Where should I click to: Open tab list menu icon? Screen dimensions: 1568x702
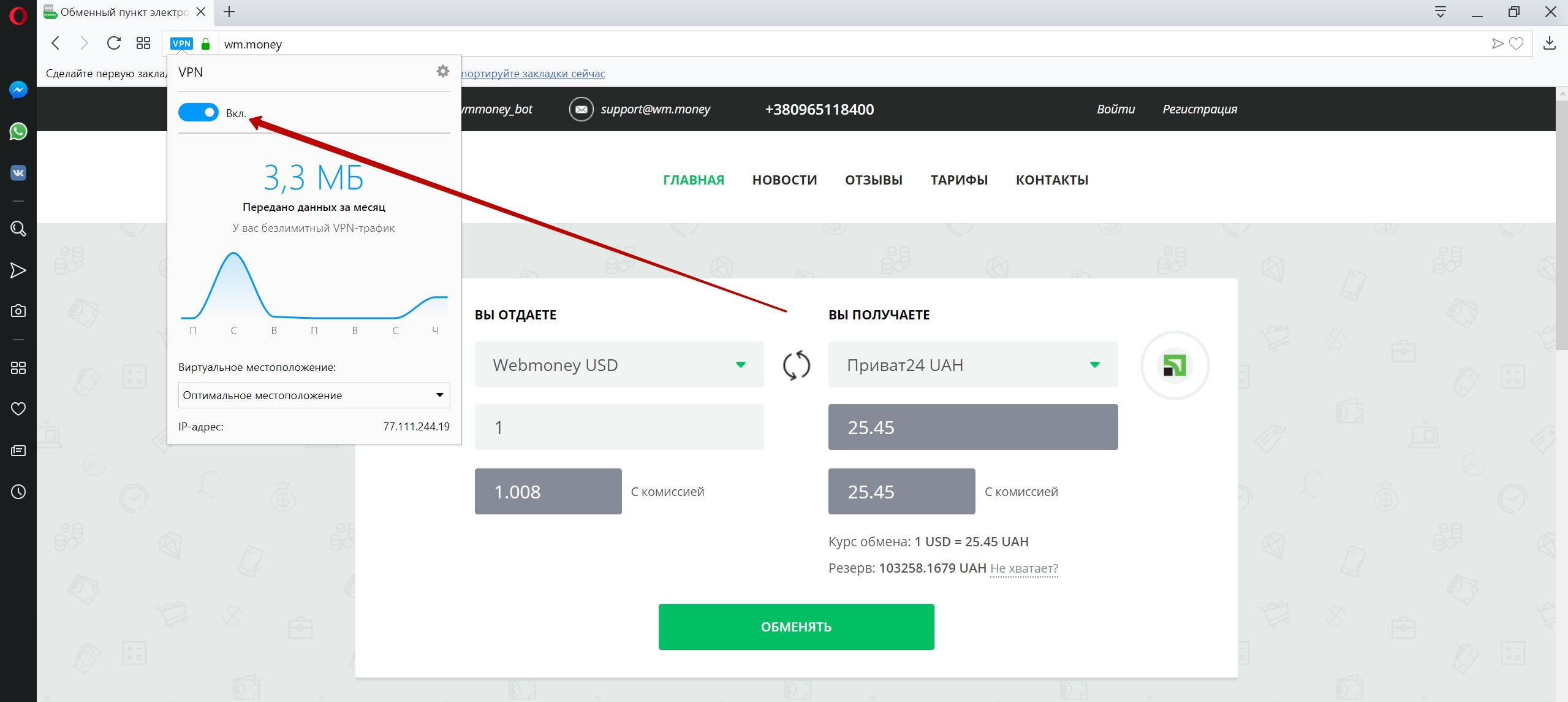pyautogui.click(x=1441, y=12)
